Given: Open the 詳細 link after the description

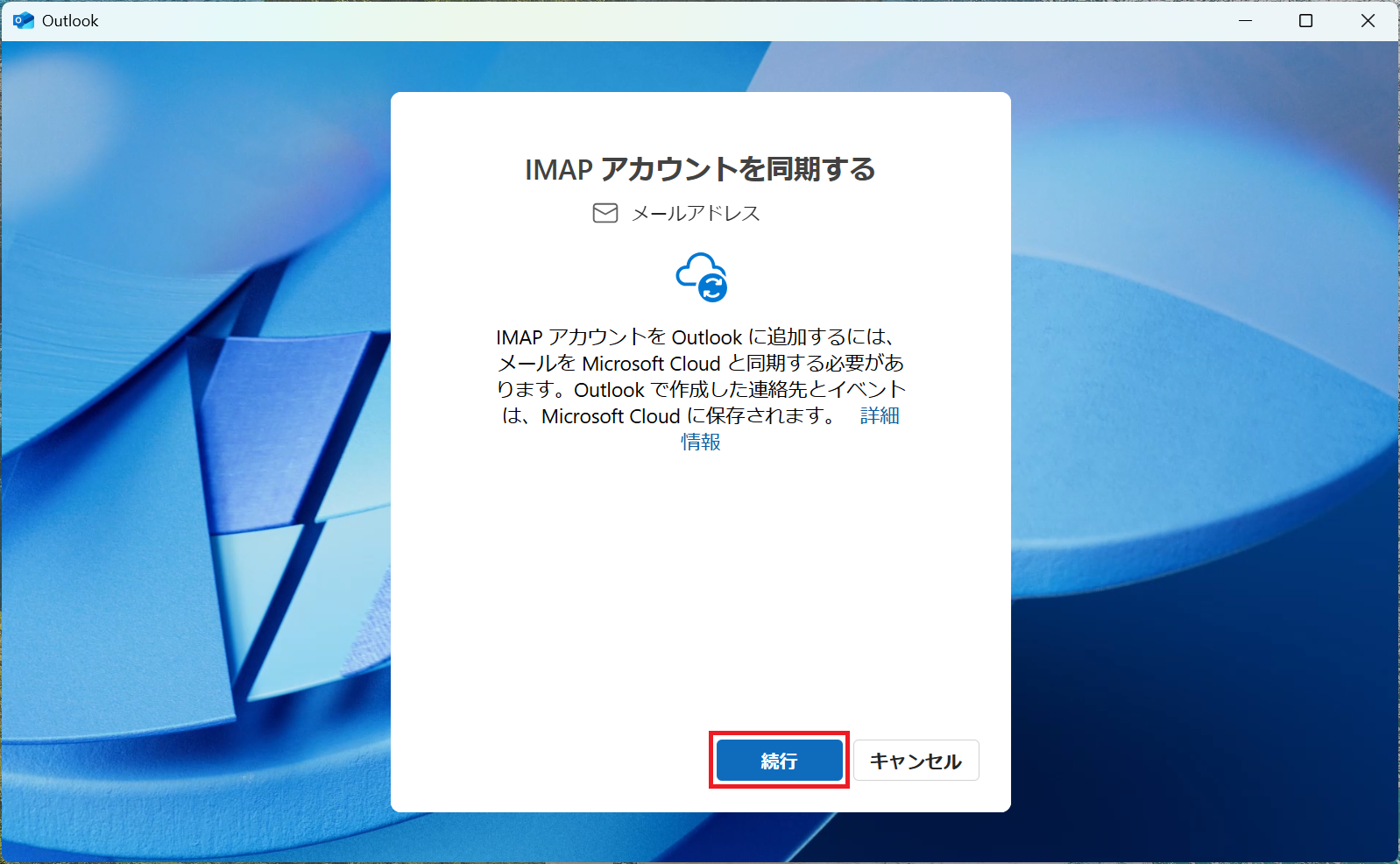Looking at the screenshot, I should click(880, 416).
